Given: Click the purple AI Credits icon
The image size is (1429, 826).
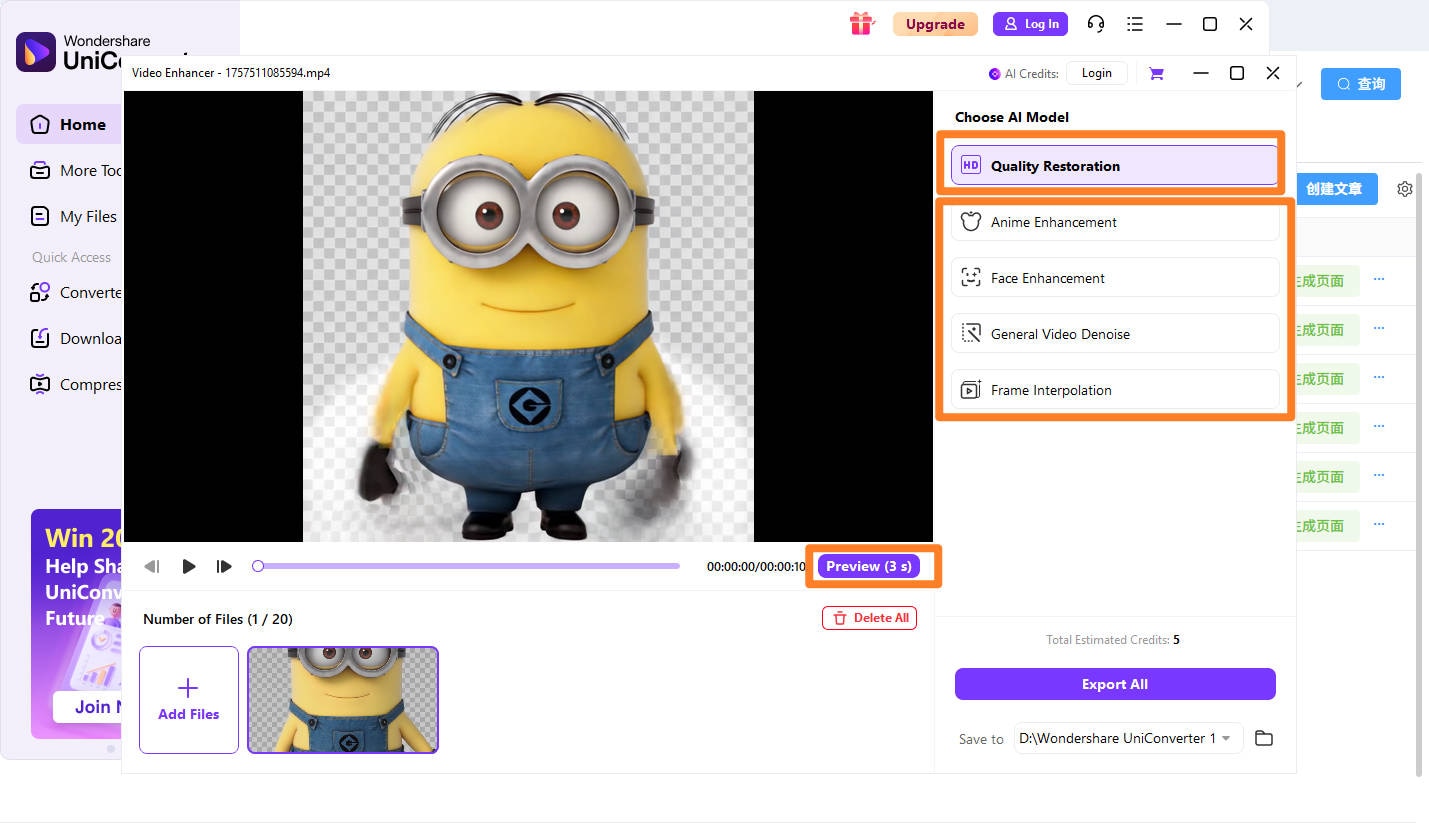Looking at the screenshot, I should pos(994,73).
